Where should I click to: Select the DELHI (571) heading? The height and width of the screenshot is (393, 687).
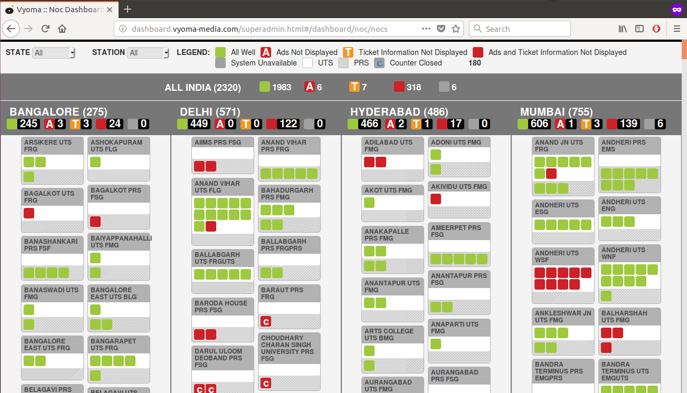(x=210, y=112)
